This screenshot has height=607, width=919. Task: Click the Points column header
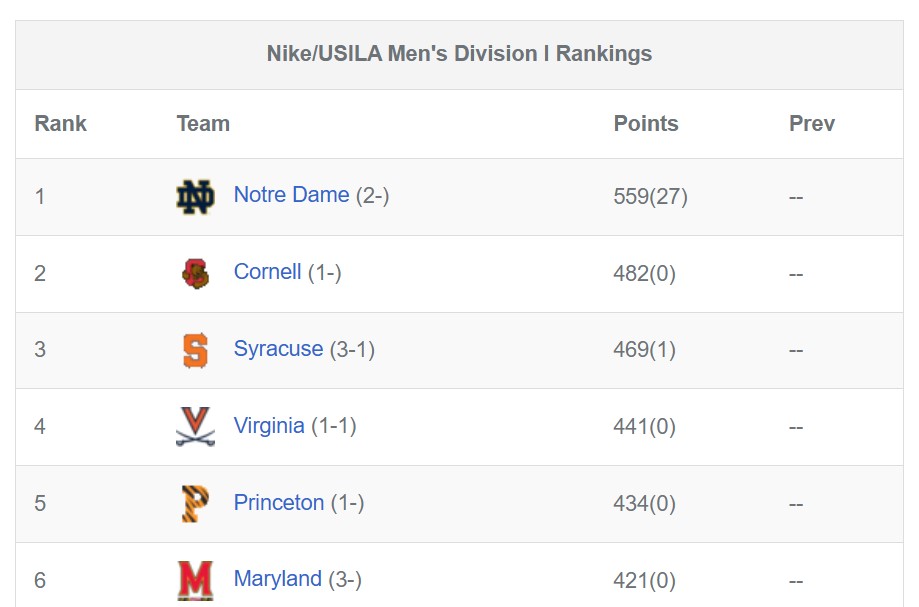646,124
